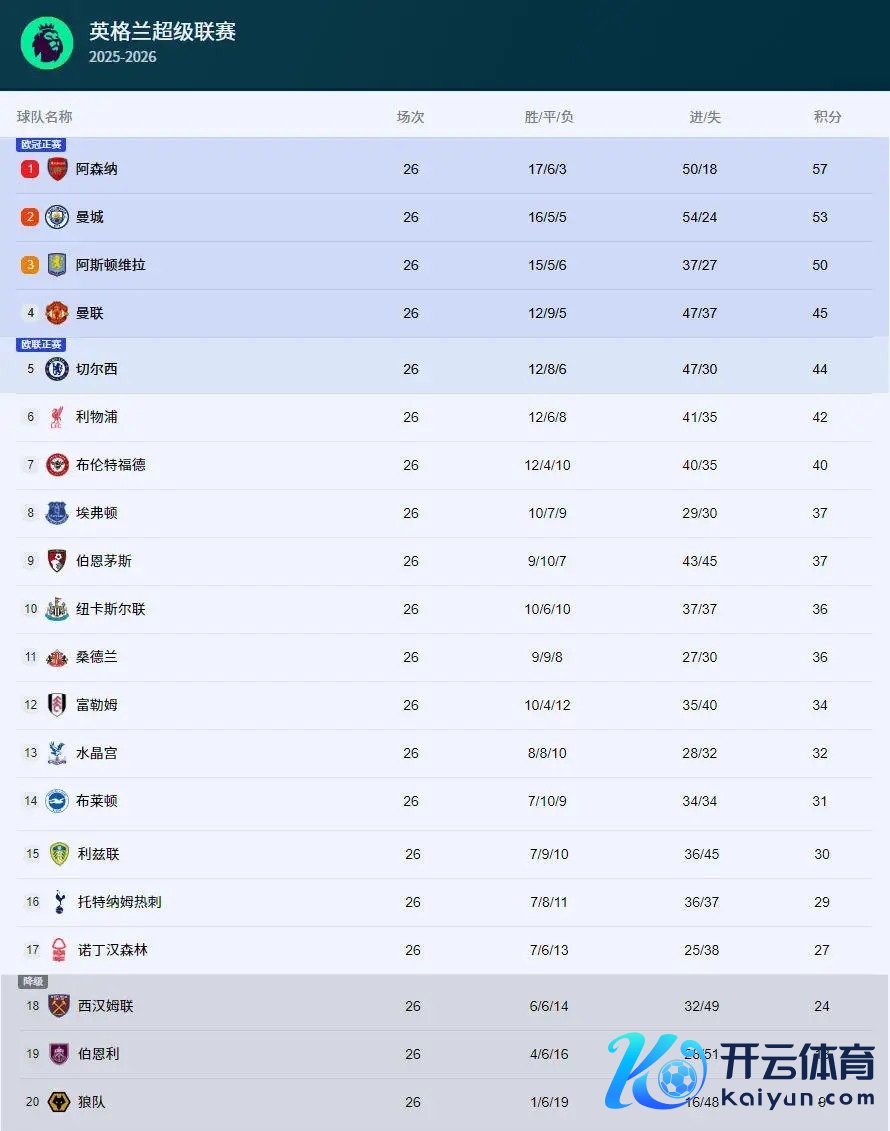This screenshot has height=1131, width=890.
Task: Click the Manchester City club crest
Action: coord(57,217)
